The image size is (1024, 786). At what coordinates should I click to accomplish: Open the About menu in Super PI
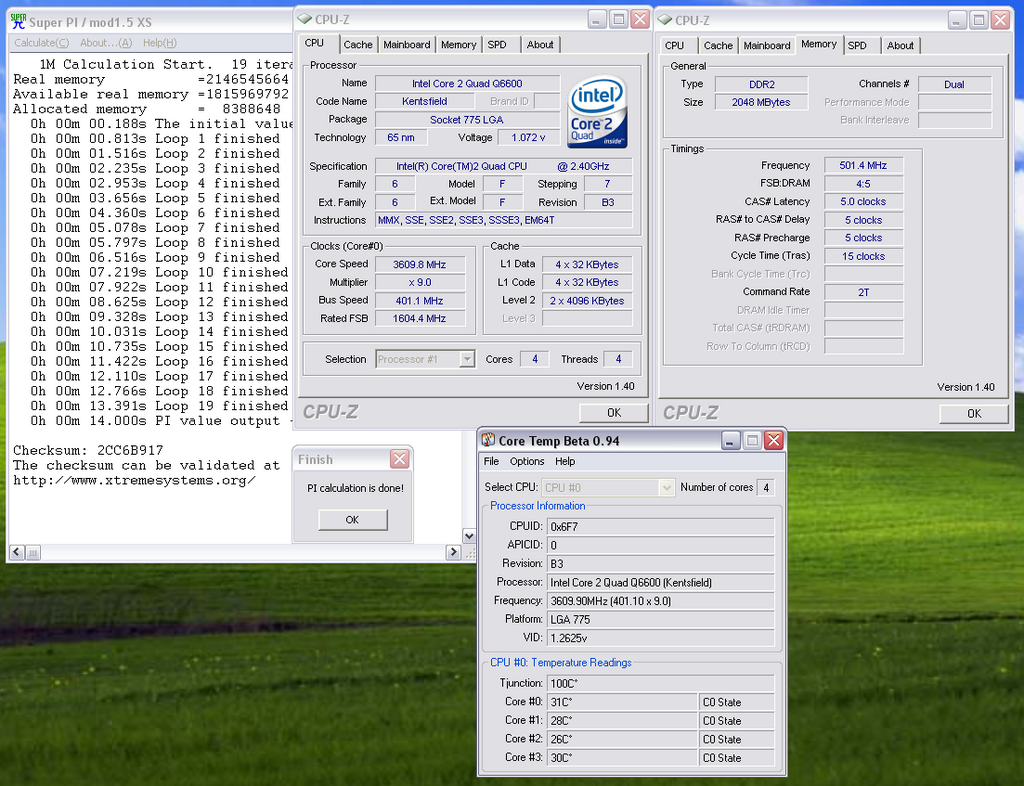tap(106, 43)
